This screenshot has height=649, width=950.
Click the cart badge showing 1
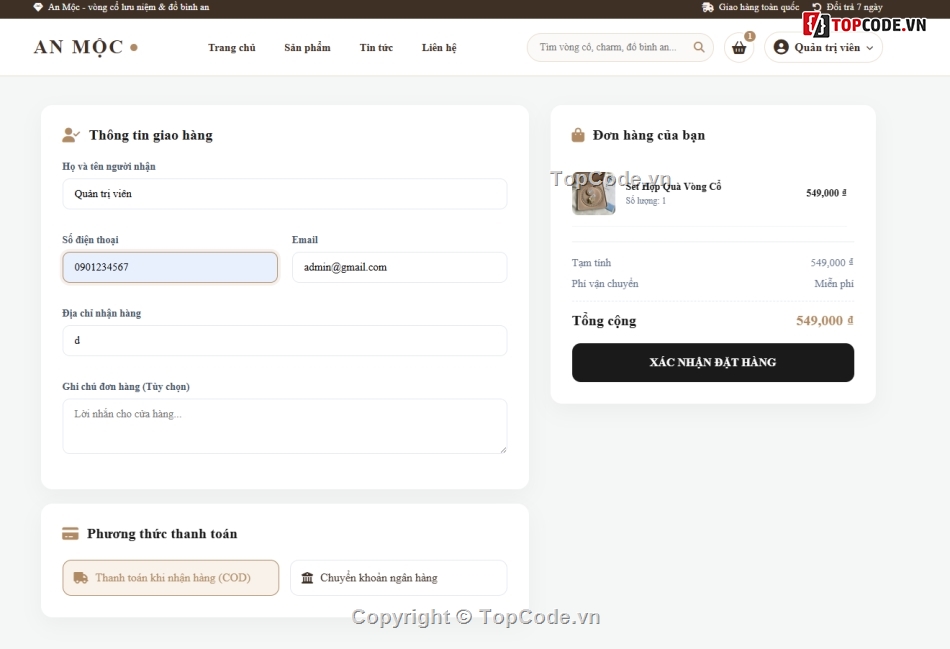pyautogui.click(x=750, y=36)
